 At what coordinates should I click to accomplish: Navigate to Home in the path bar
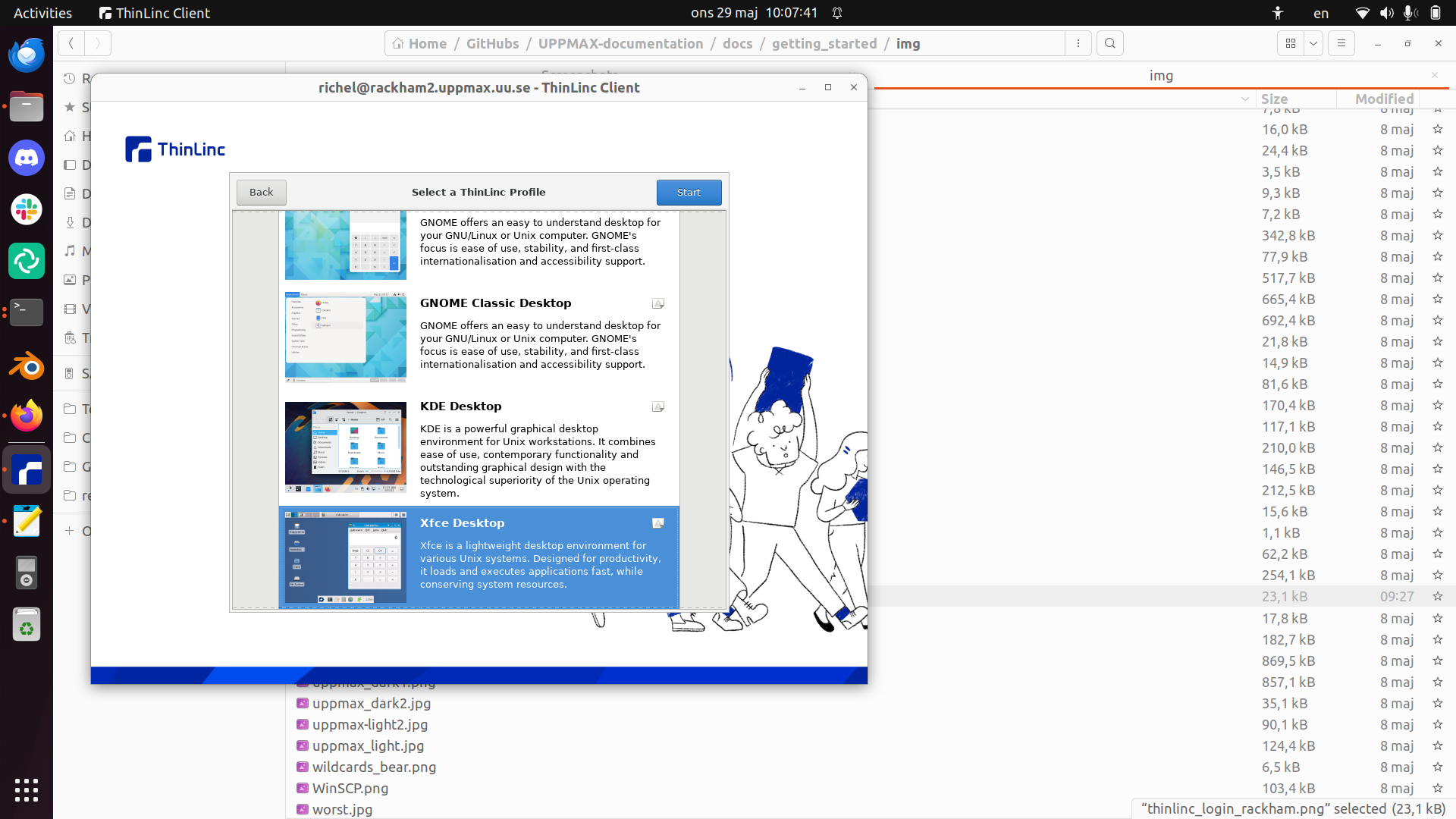pos(419,44)
